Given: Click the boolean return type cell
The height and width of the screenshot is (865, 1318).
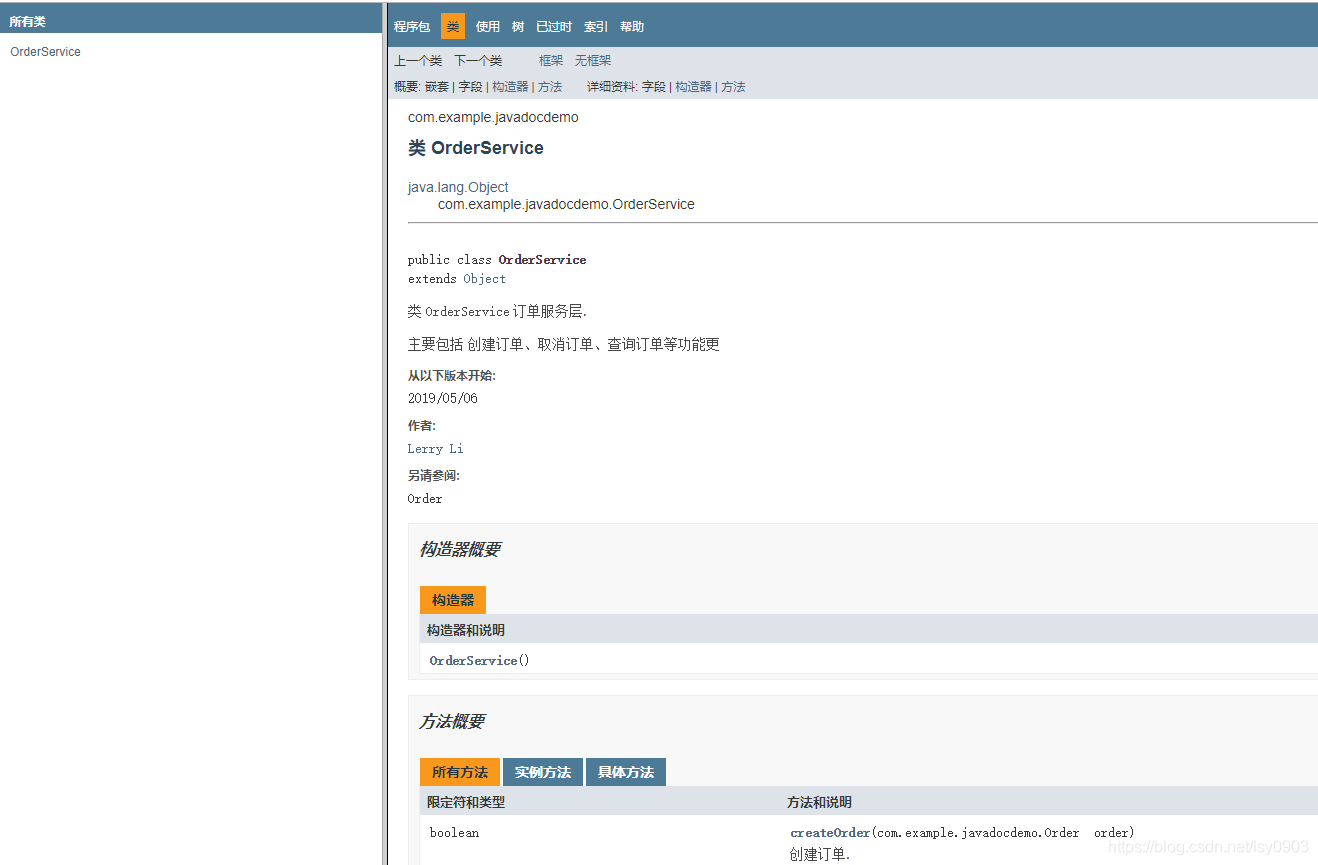Looking at the screenshot, I should point(454,833).
